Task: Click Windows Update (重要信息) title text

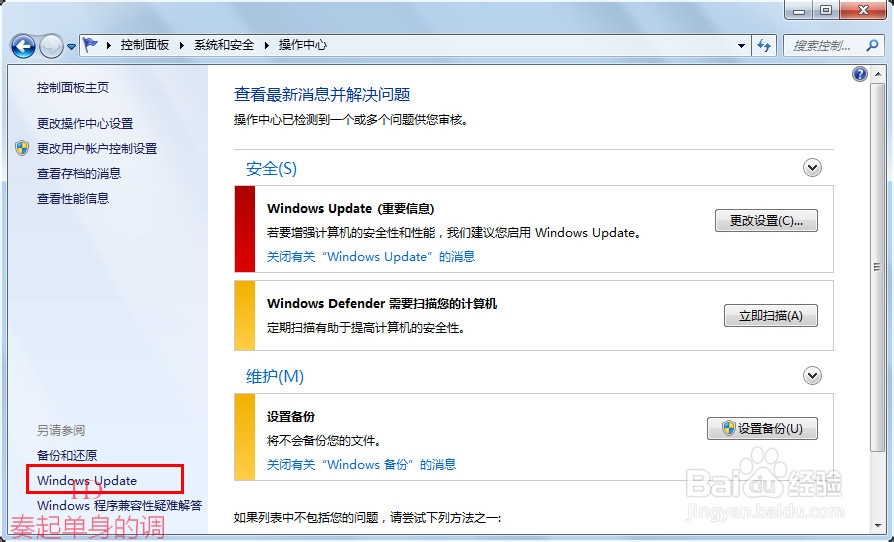Action: pos(351,209)
